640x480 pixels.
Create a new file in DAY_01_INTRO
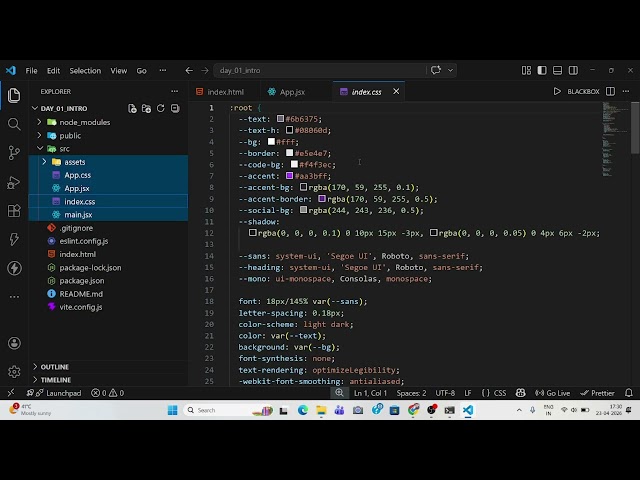click(132, 108)
